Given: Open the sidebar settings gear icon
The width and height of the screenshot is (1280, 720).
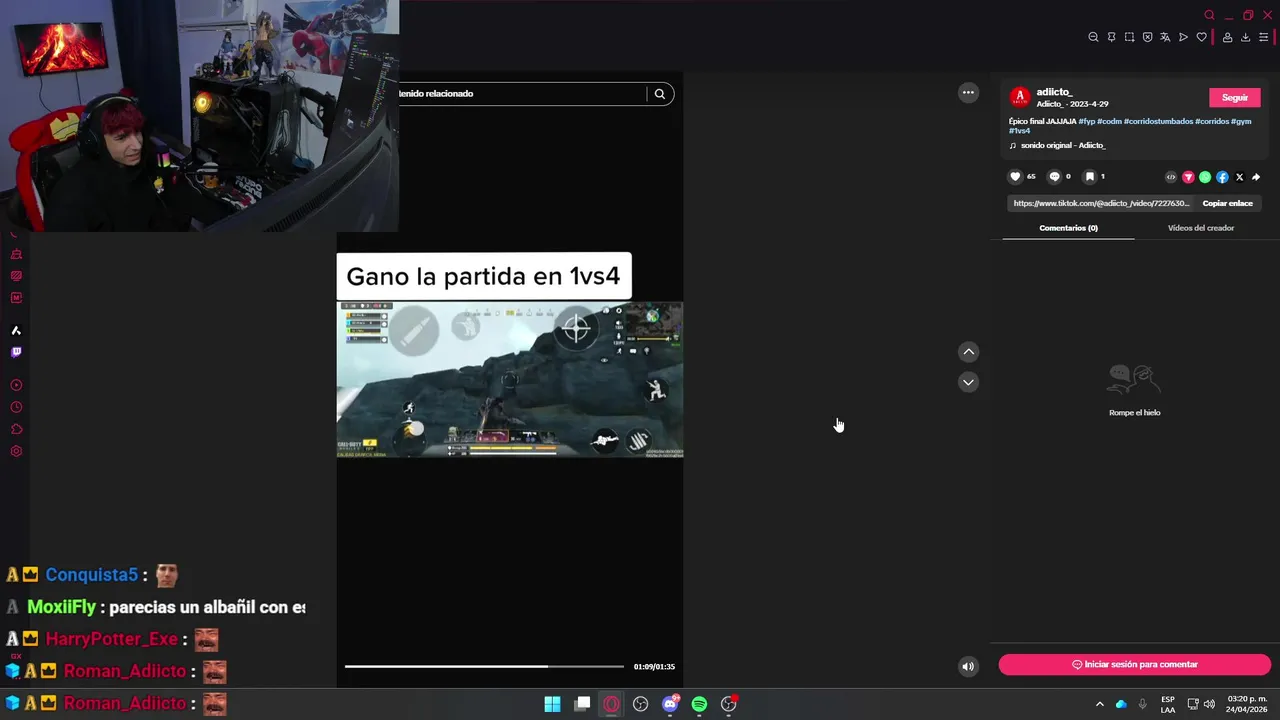Looking at the screenshot, I should [x=16, y=451].
